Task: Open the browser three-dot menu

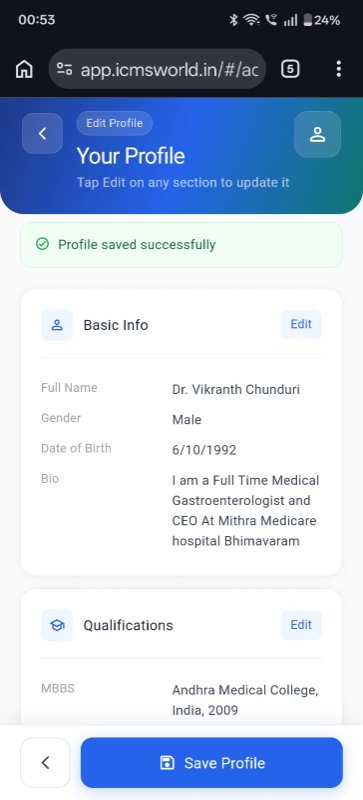Action: [338, 69]
